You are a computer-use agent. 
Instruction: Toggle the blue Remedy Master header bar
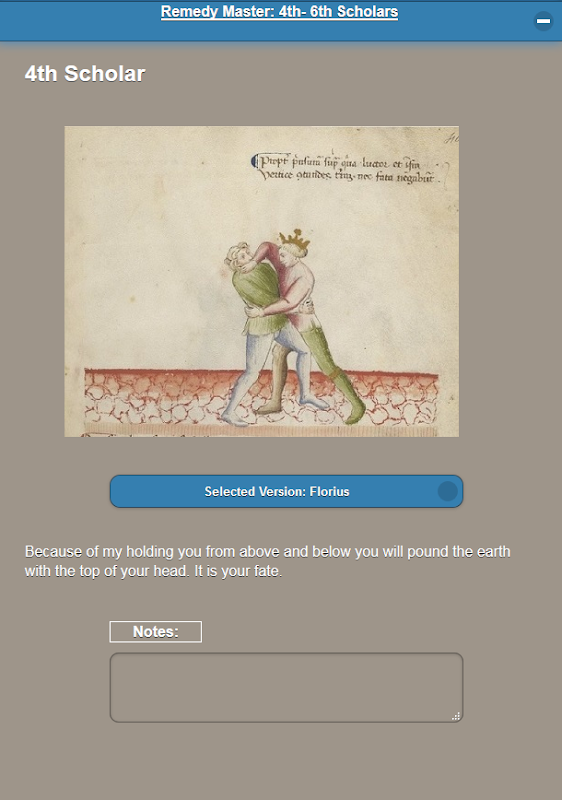pyautogui.click(x=281, y=20)
